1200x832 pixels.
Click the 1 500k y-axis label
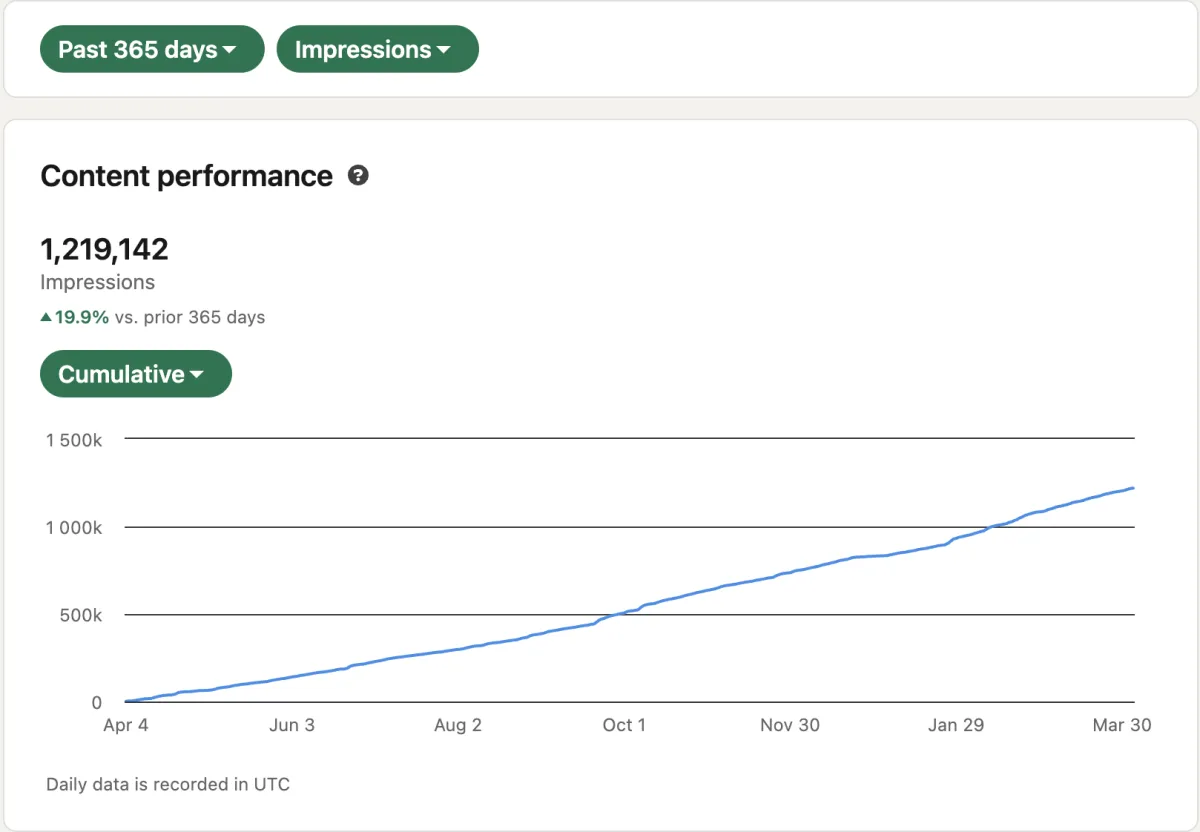[73, 439]
